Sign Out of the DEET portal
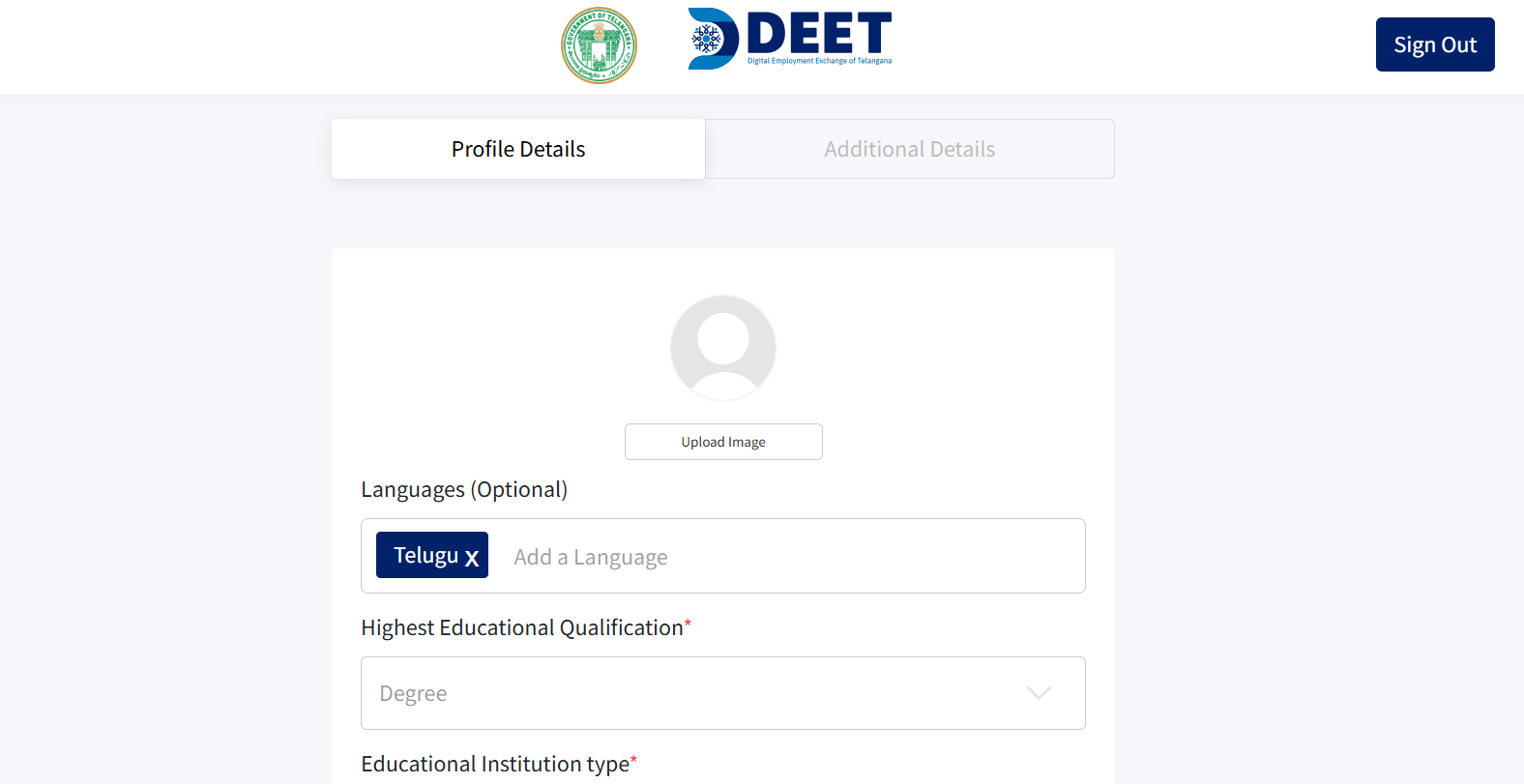 point(1434,44)
